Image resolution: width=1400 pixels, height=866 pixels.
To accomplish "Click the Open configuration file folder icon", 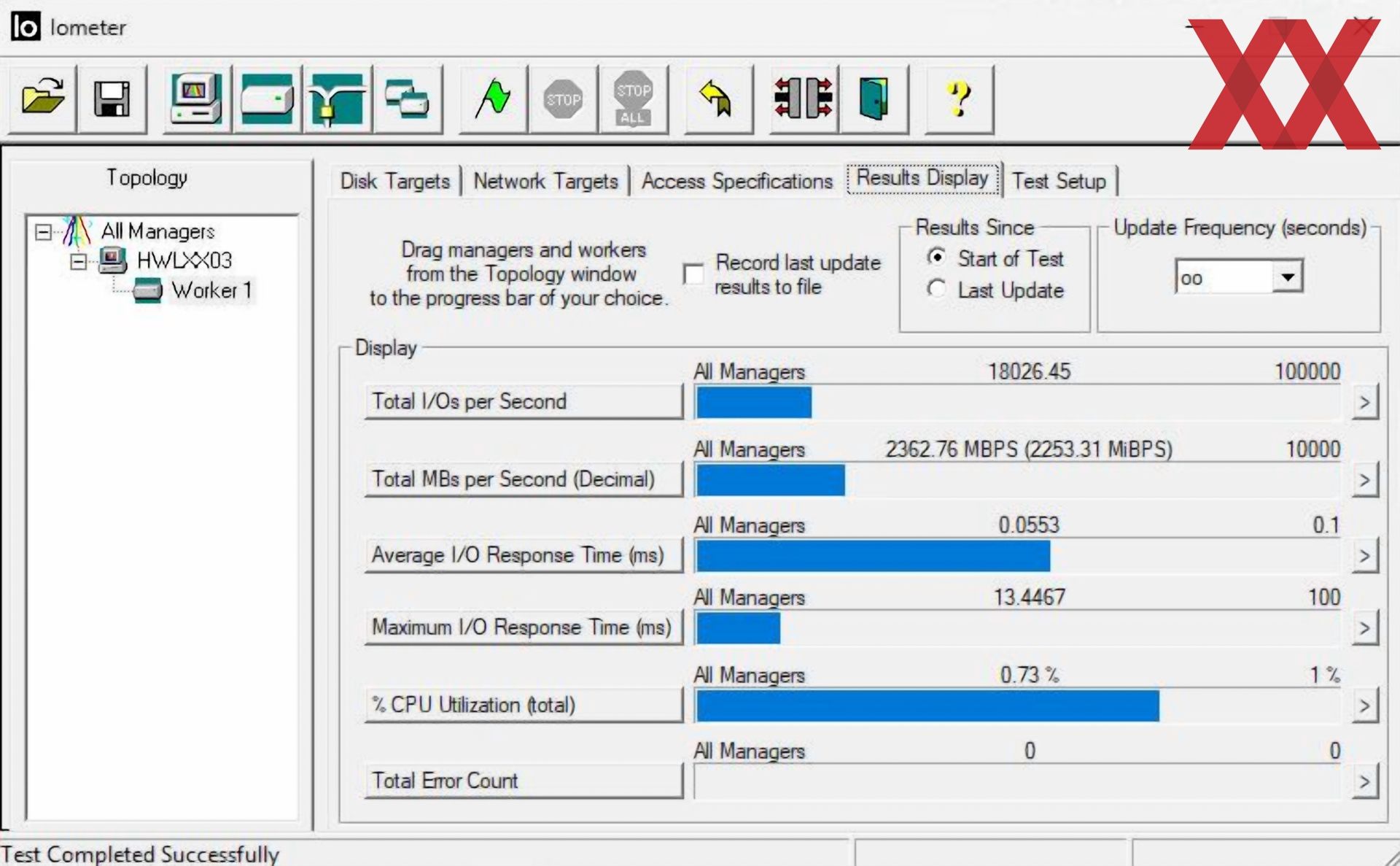I will 42,98.
